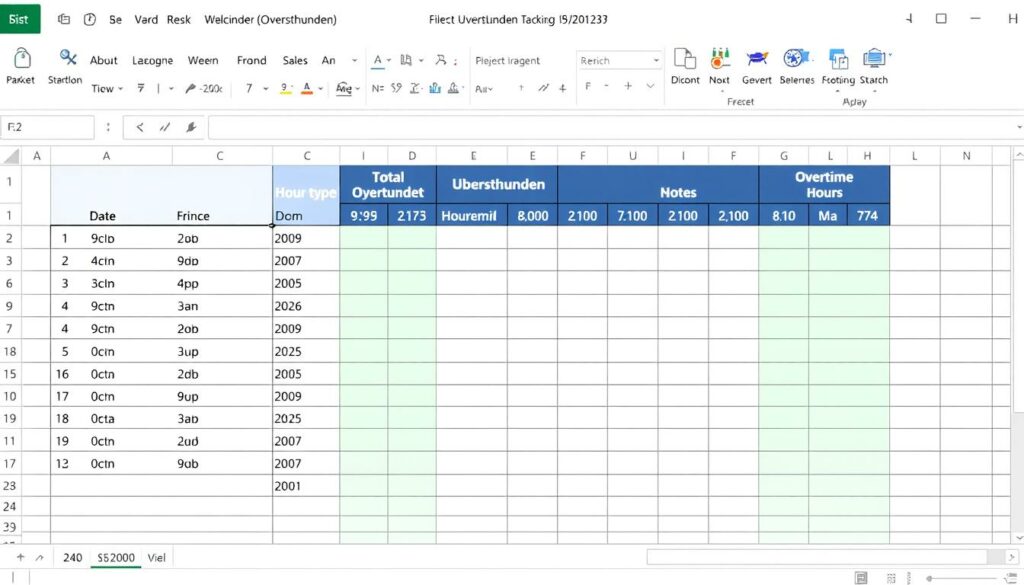Open the Sales ribbon tab
Screen dimensions: 1024x585
coord(295,60)
